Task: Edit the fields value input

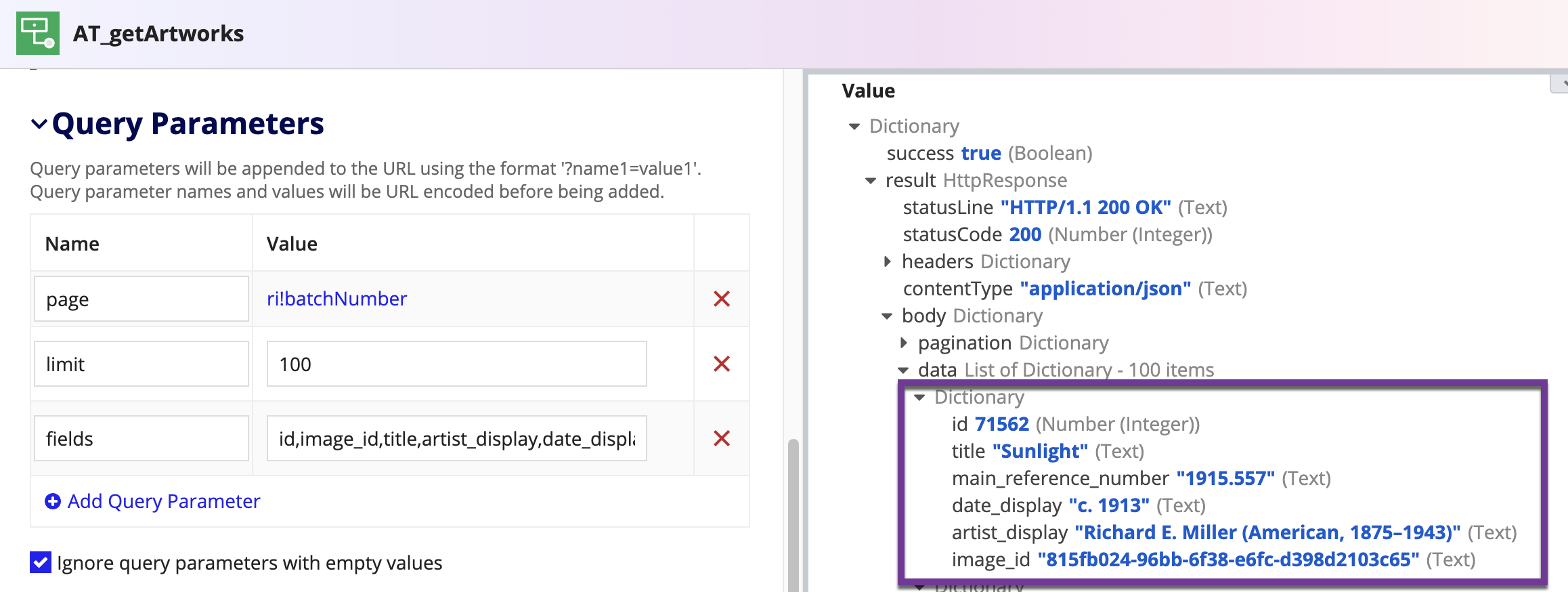Action: point(457,438)
